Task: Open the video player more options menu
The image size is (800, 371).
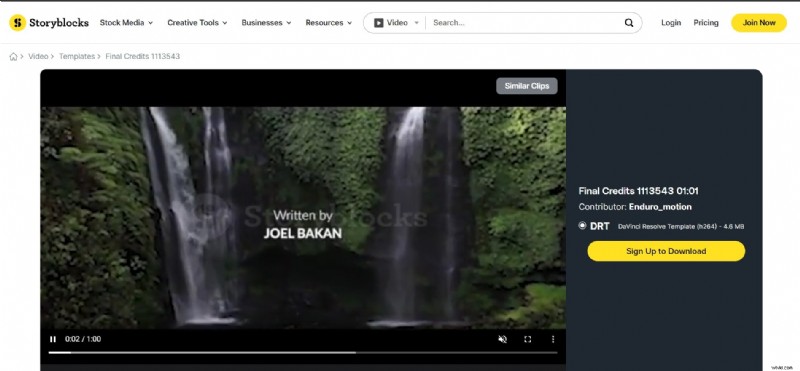Action: 553,339
